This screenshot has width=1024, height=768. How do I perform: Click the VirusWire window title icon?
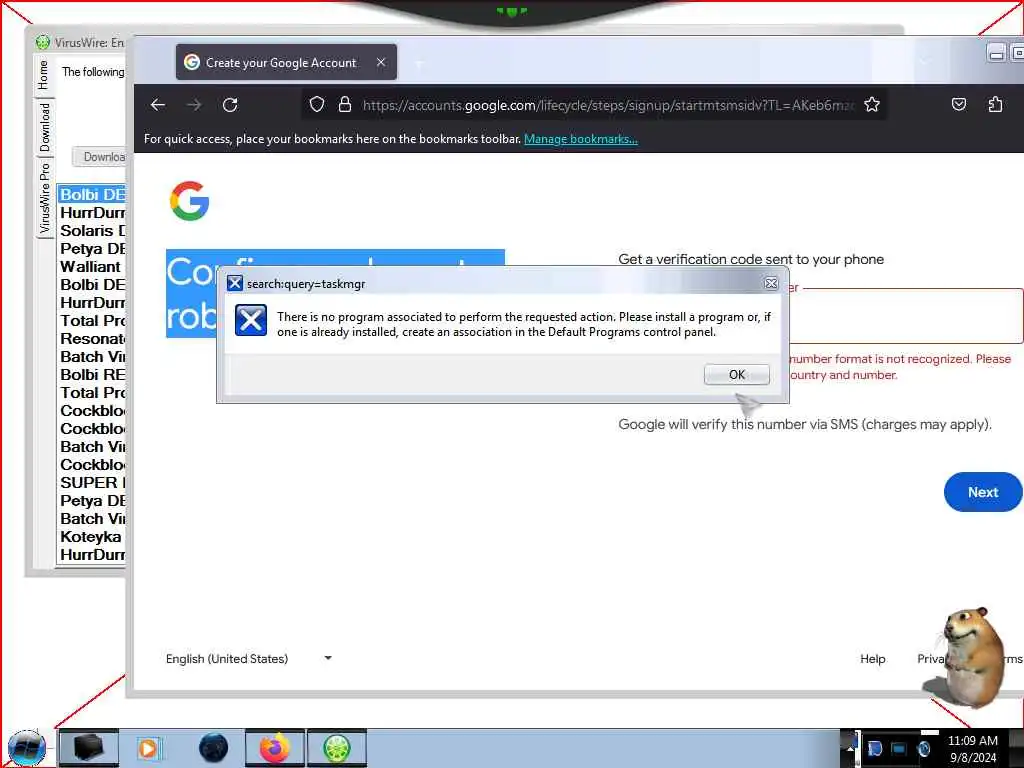click(43, 42)
